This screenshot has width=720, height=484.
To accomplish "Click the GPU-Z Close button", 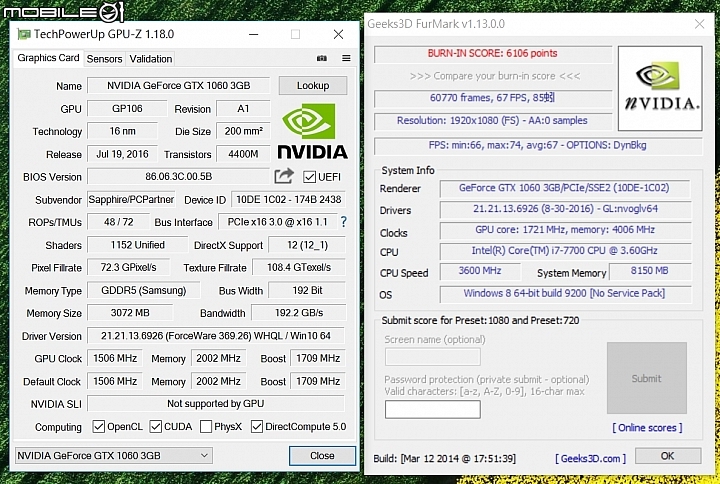I will (x=322, y=456).
